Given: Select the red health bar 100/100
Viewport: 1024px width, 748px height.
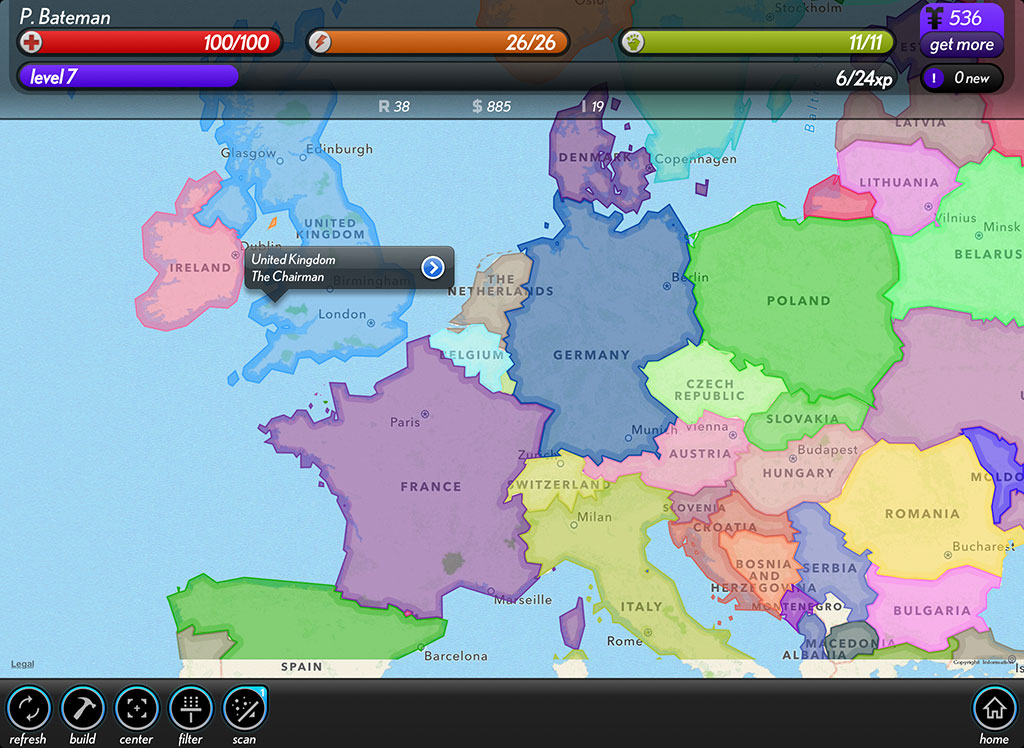Looking at the screenshot, I should click(150, 42).
